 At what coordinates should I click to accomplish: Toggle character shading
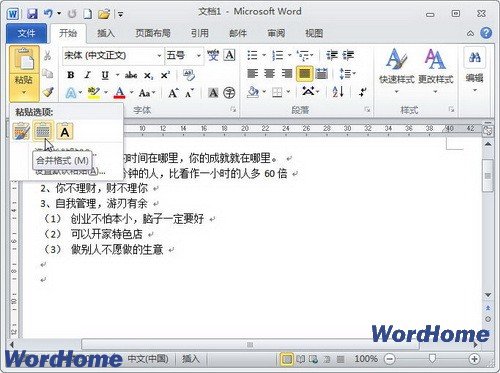[213, 93]
